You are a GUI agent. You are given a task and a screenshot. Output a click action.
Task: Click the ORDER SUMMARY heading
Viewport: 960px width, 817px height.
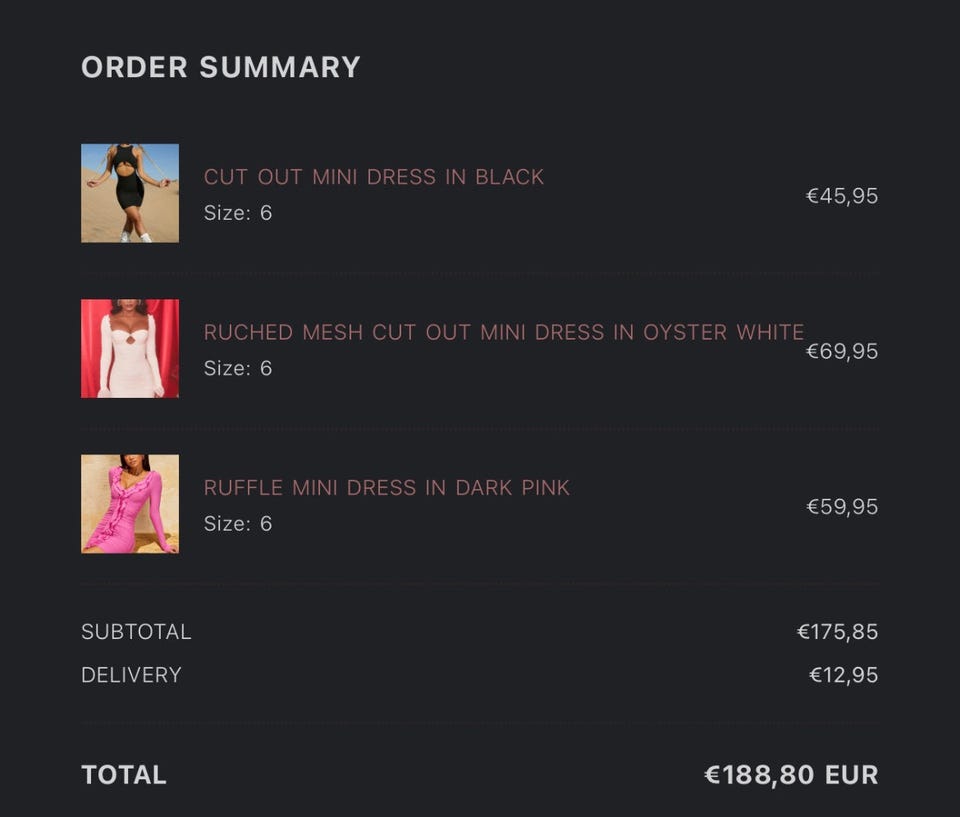(x=221, y=67)
